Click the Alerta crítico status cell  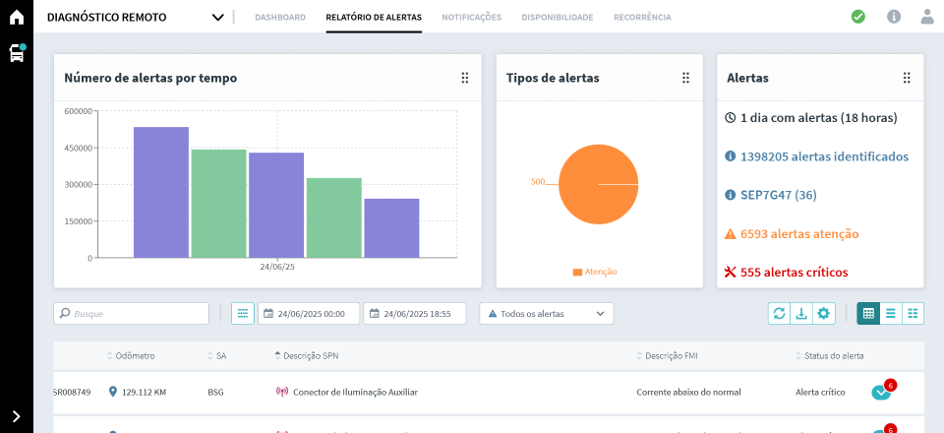click(x=820, y=392)
